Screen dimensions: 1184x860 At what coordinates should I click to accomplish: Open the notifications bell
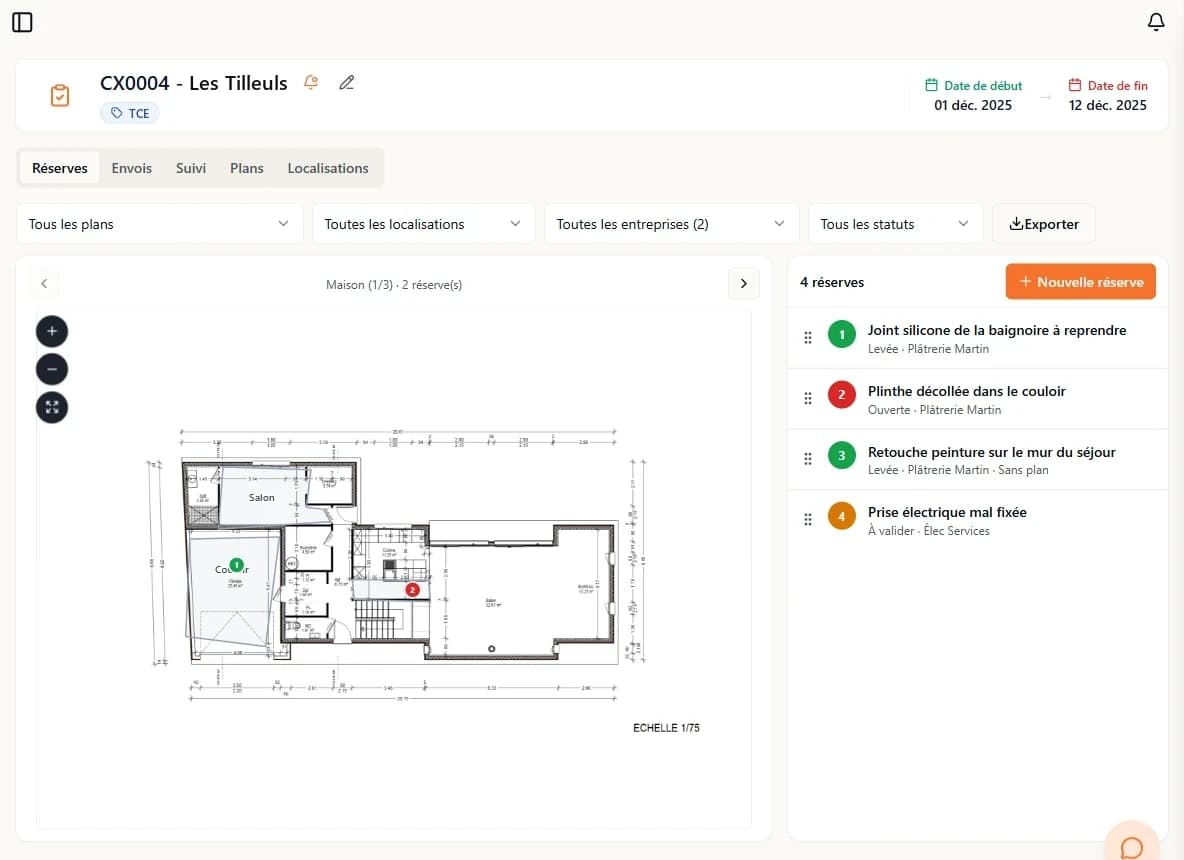pos(1155,22)
